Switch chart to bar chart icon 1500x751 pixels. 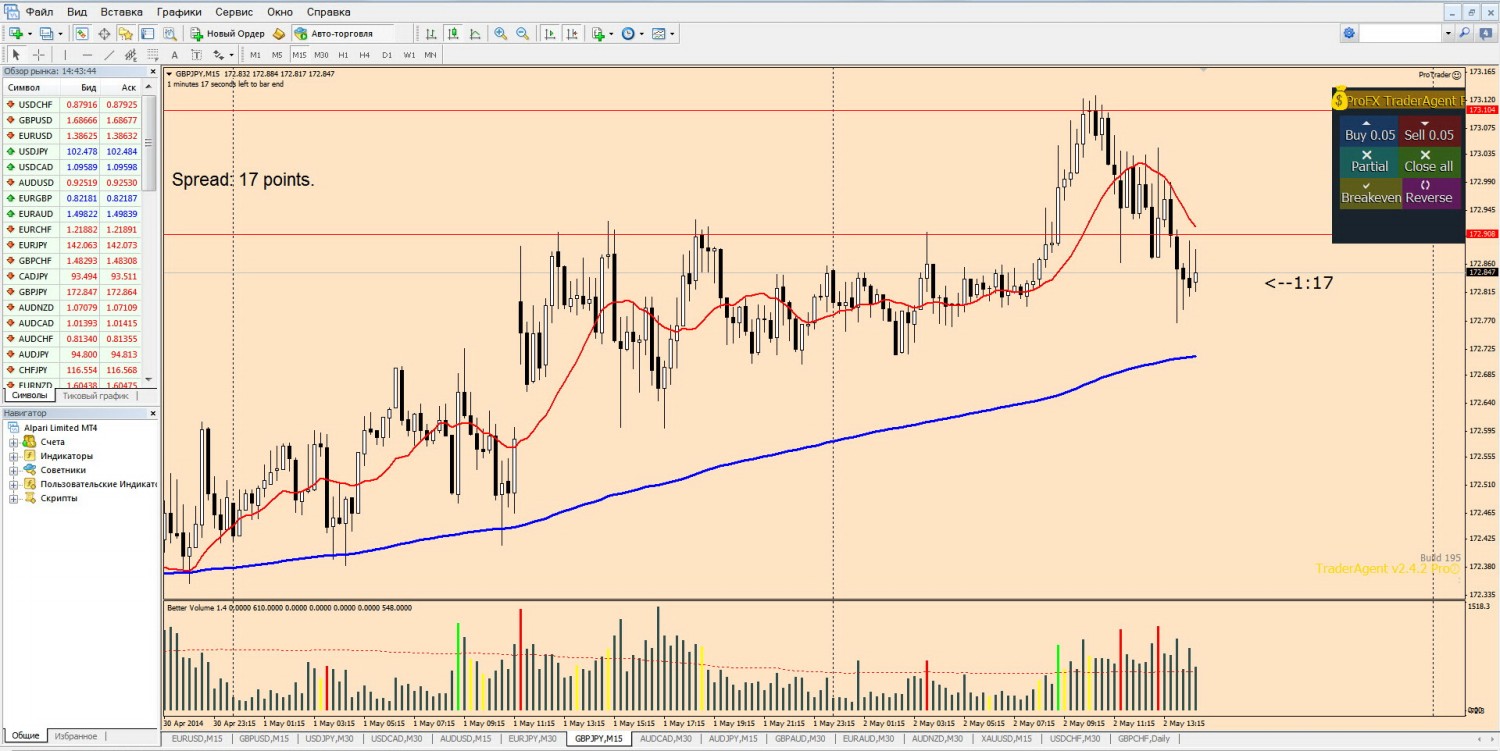pyautogui.click(x=431, y=33)
